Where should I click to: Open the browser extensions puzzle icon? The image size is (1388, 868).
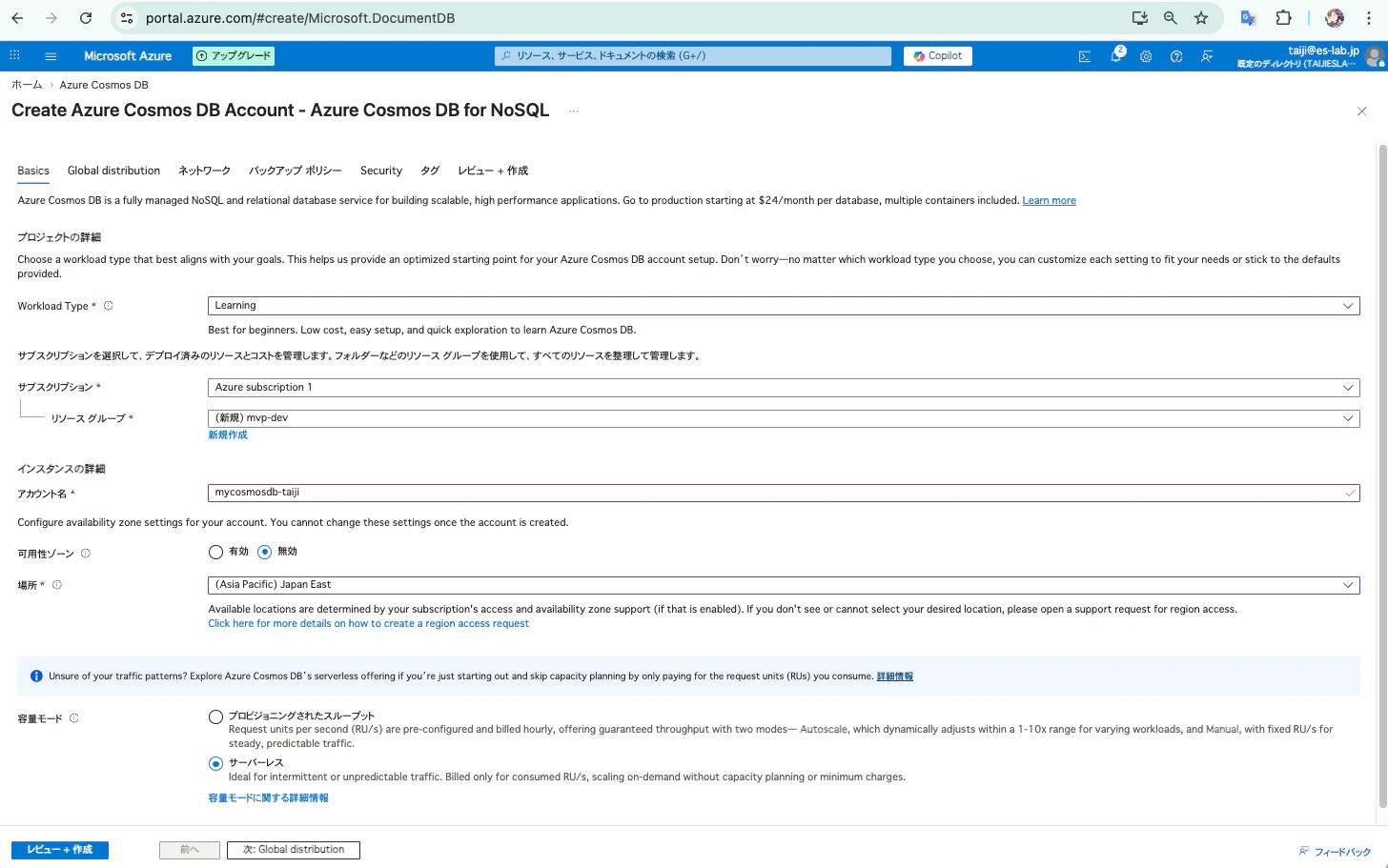pos(1283,18)
